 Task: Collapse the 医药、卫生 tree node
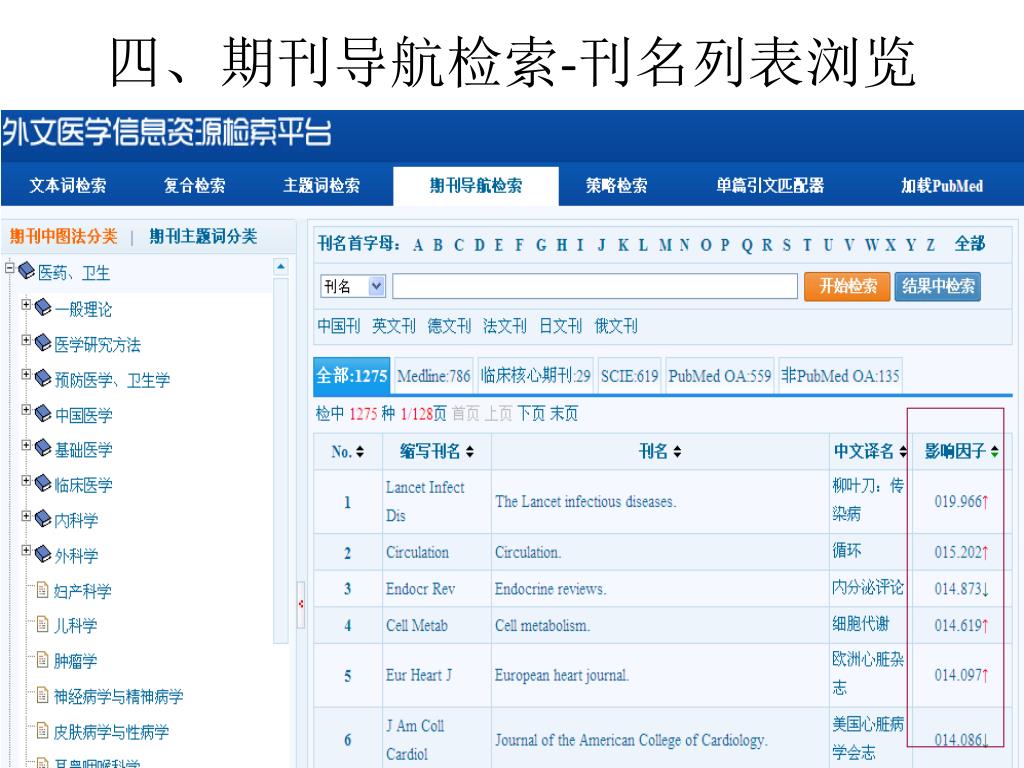point(9,268)
